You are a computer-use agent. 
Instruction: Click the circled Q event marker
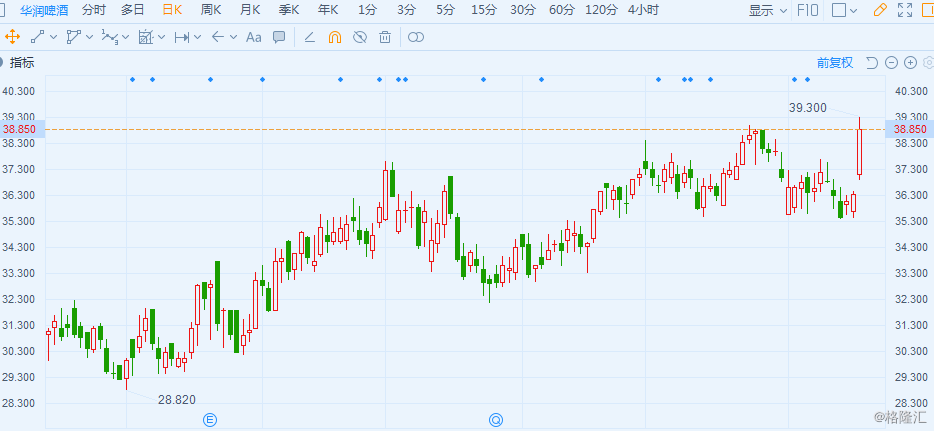(x=496, y=420)
